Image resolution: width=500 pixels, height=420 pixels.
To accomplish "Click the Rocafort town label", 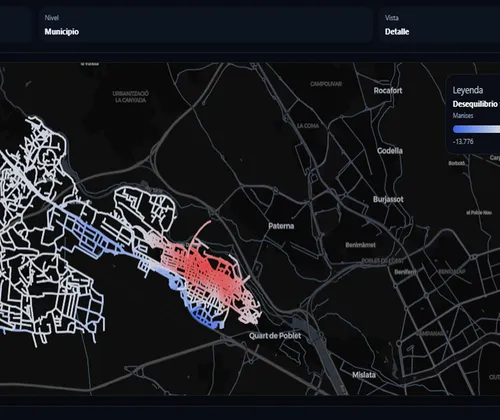I will click(388, 90).
